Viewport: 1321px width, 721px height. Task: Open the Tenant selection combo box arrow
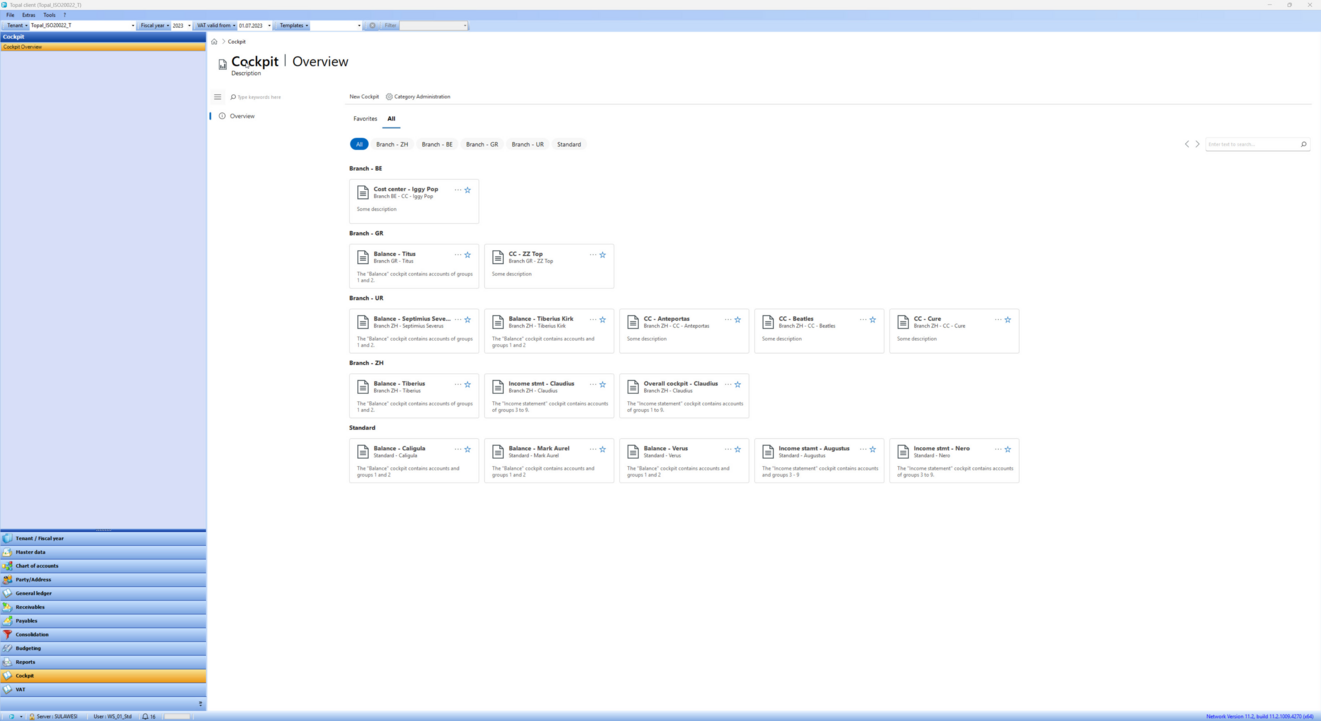133,26
